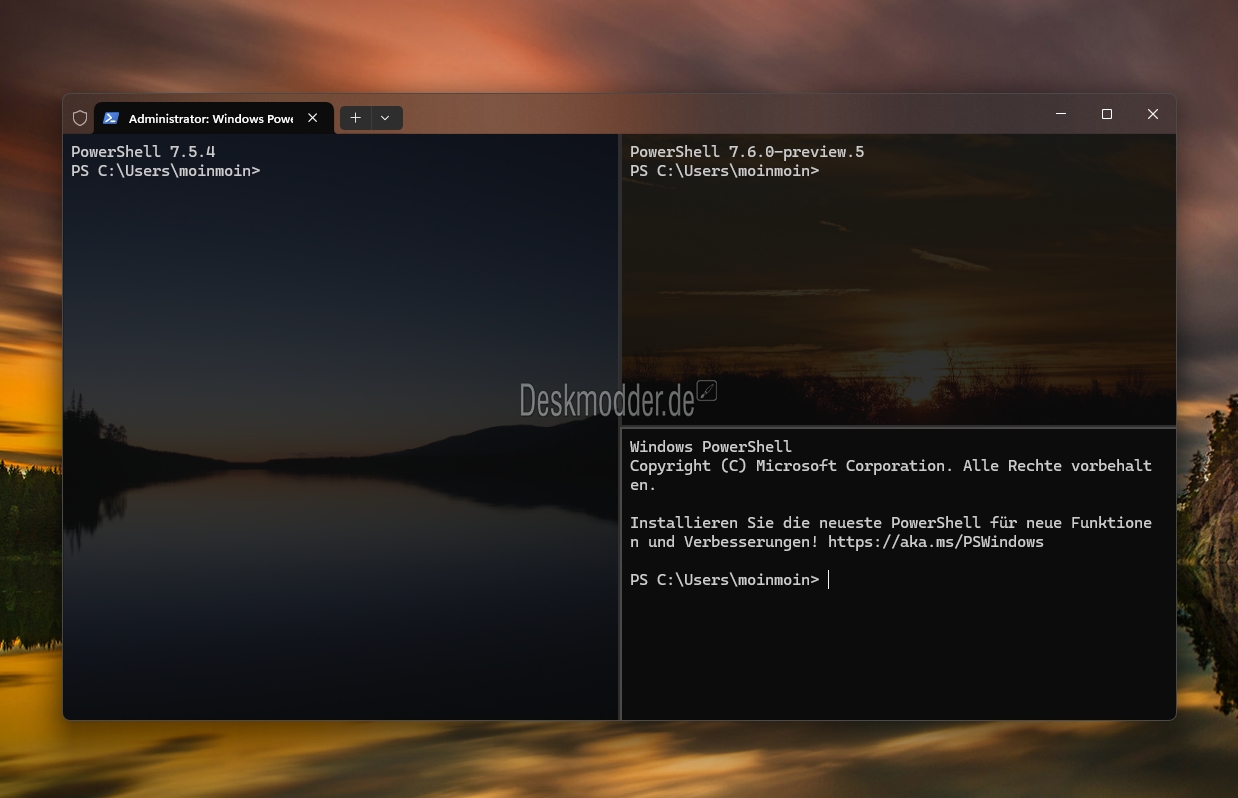Click the horizontal divider between the right panes

pos(898,427)
